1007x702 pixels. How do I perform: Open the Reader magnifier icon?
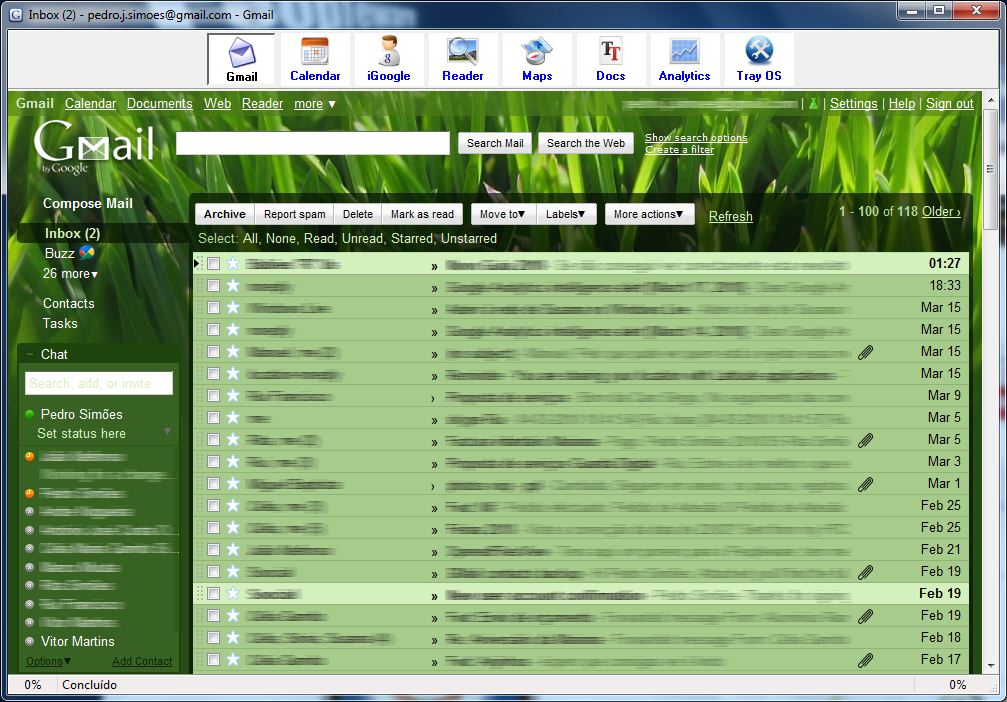click(x=462, y=52)
